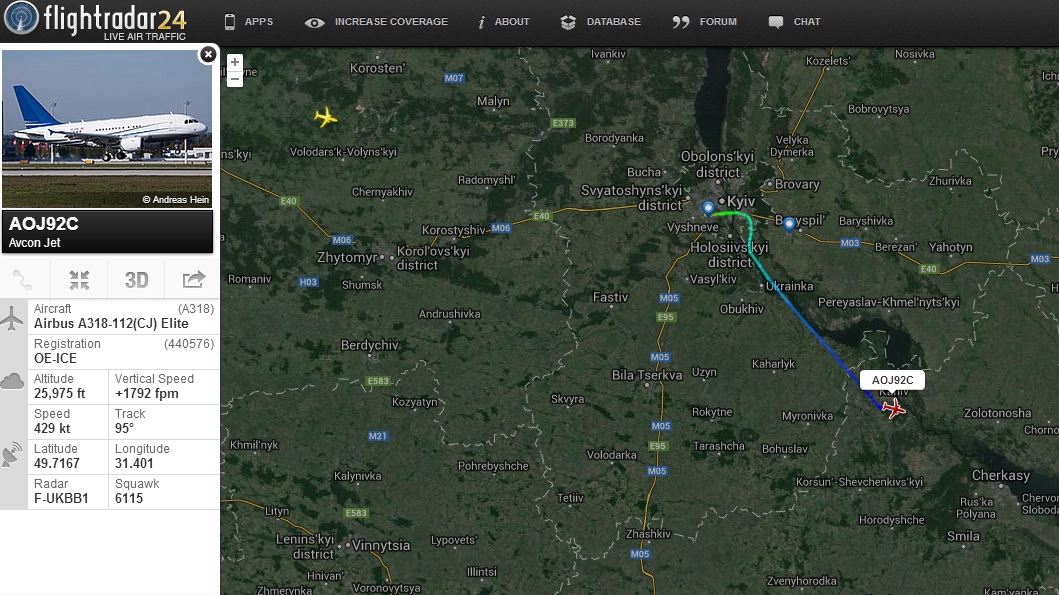Go to the Forum
The height and width of the screenshot is (595, 1059).
pyautogui.click(x=704, y=22)
